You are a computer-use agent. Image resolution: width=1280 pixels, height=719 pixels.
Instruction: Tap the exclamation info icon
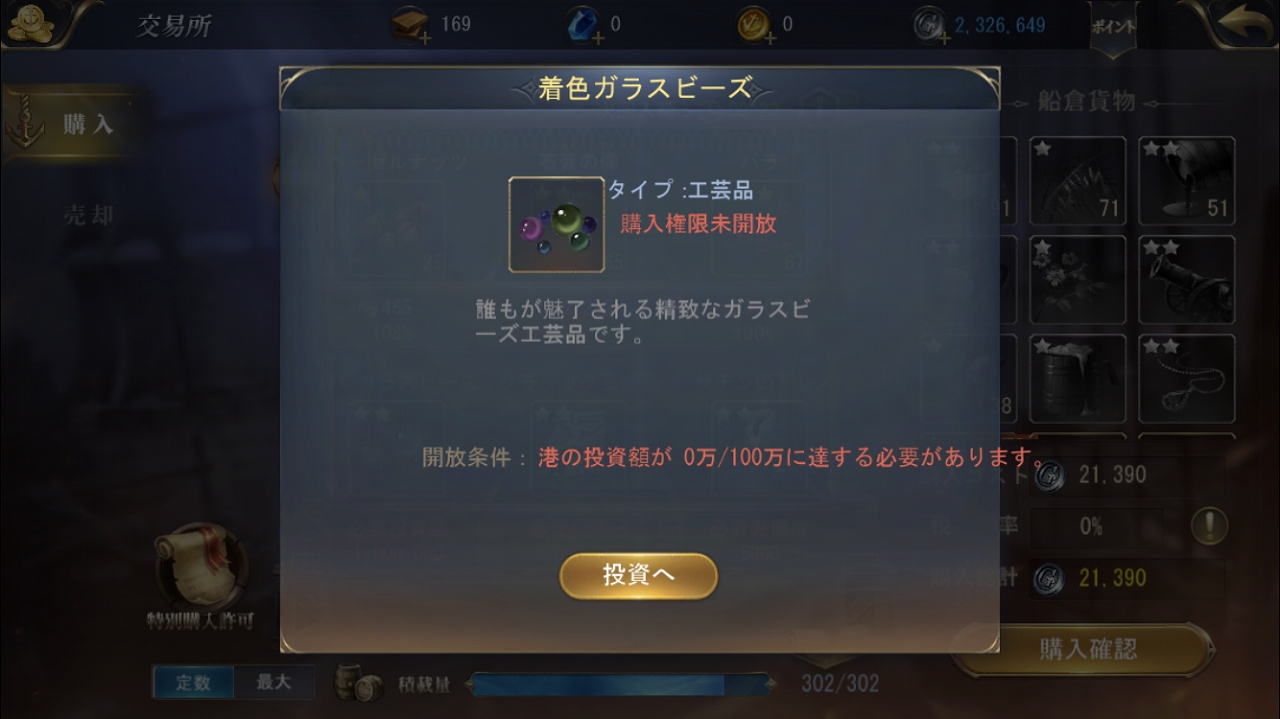point(1209,526)
